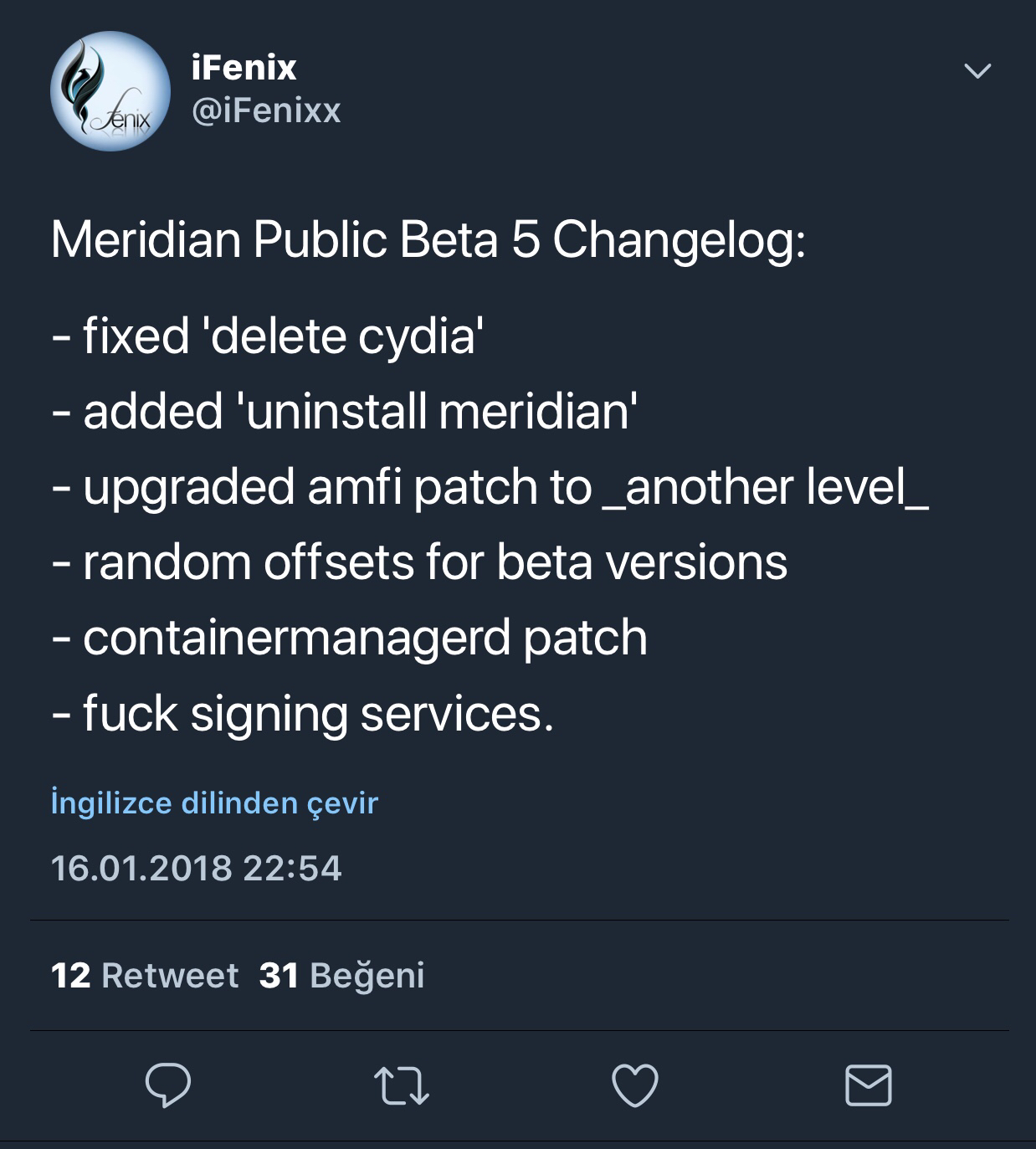Viewport: 1036px width, 1149px height.
Task: Like the tweet with heart icon
Action: click(x=635, y=1085)
